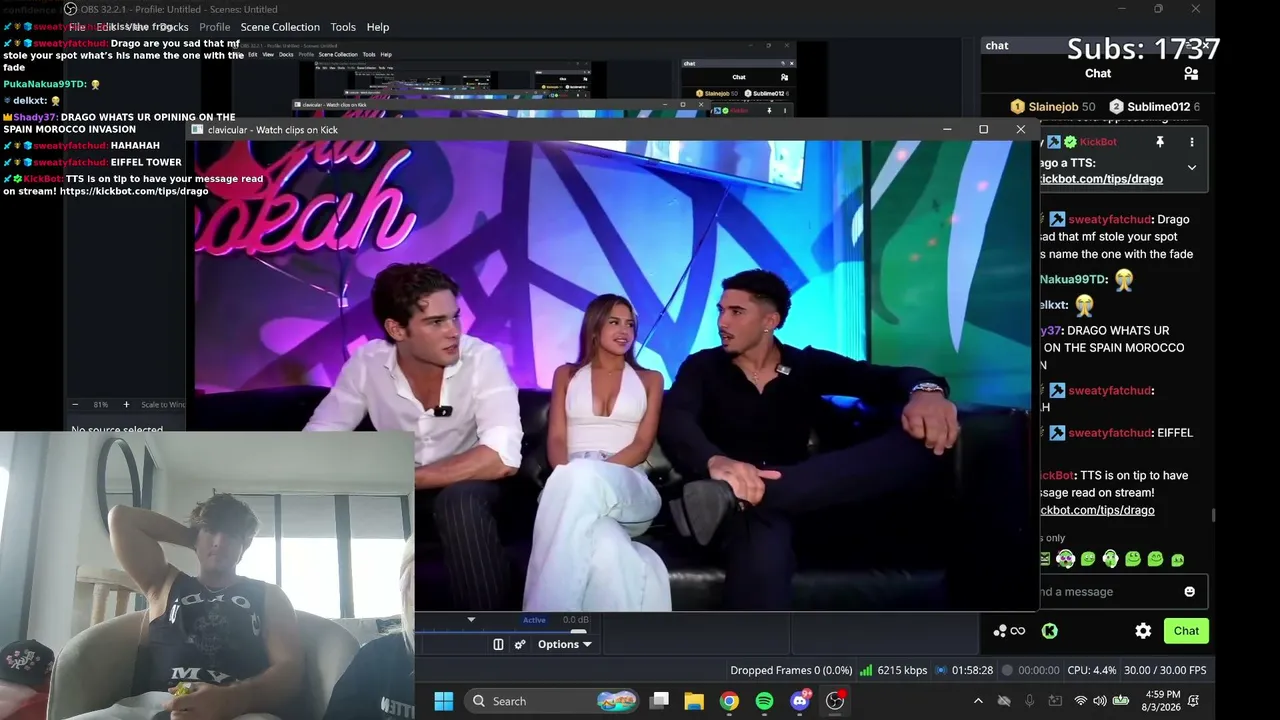The height and width of the screenshot is (720, 1280).
Task: Open the Help menu in OBS
Action: coord(378,27)
